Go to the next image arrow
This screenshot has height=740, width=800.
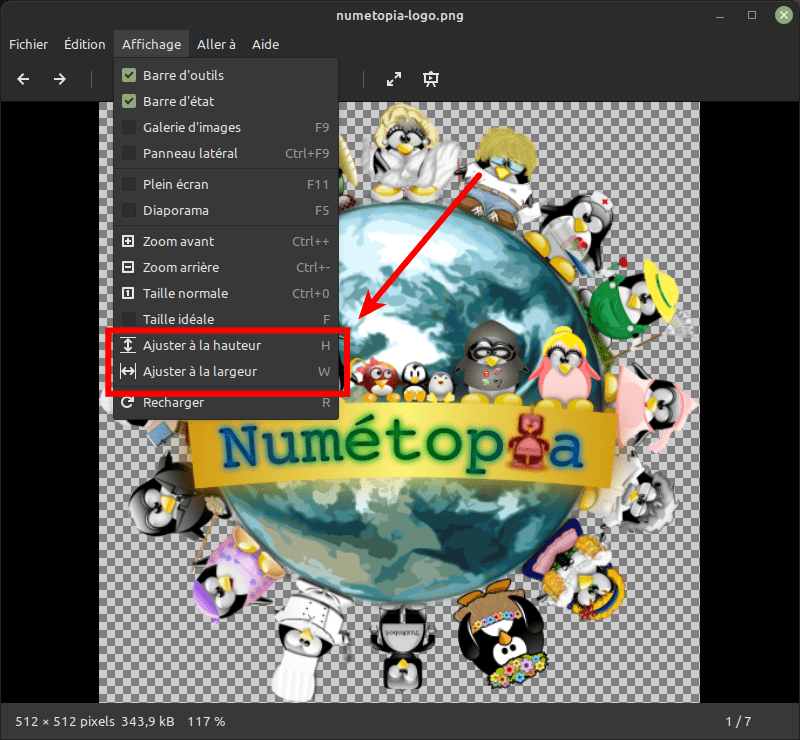(x=60, y=79)
